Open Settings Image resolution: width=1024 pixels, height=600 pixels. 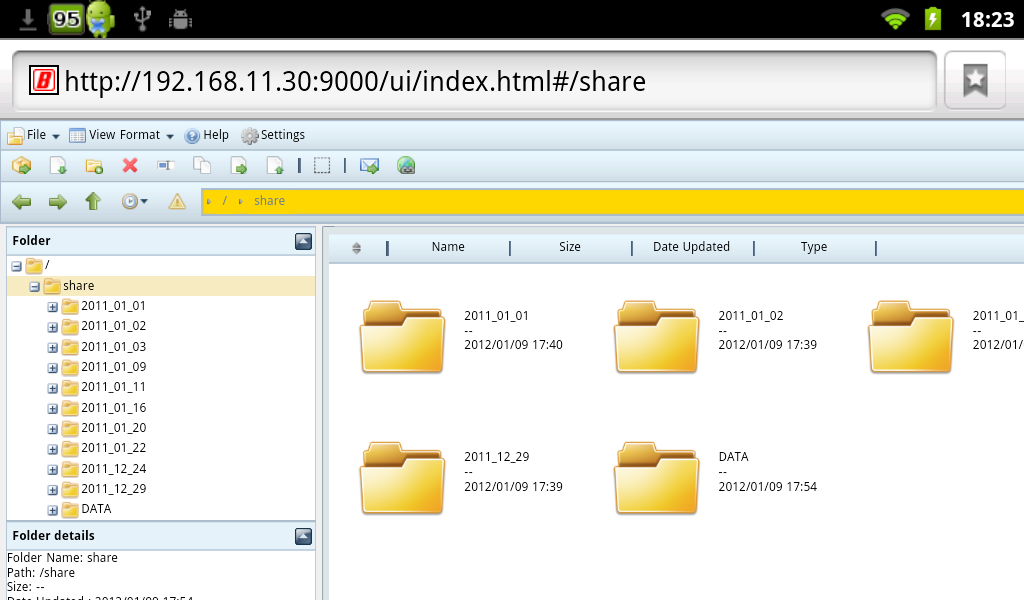[x=273, y=135]
